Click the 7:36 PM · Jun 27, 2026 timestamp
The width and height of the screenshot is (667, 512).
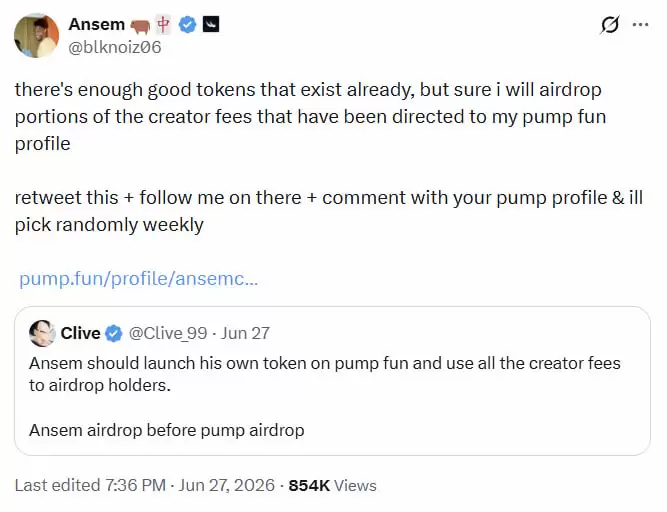coord(190,485)
